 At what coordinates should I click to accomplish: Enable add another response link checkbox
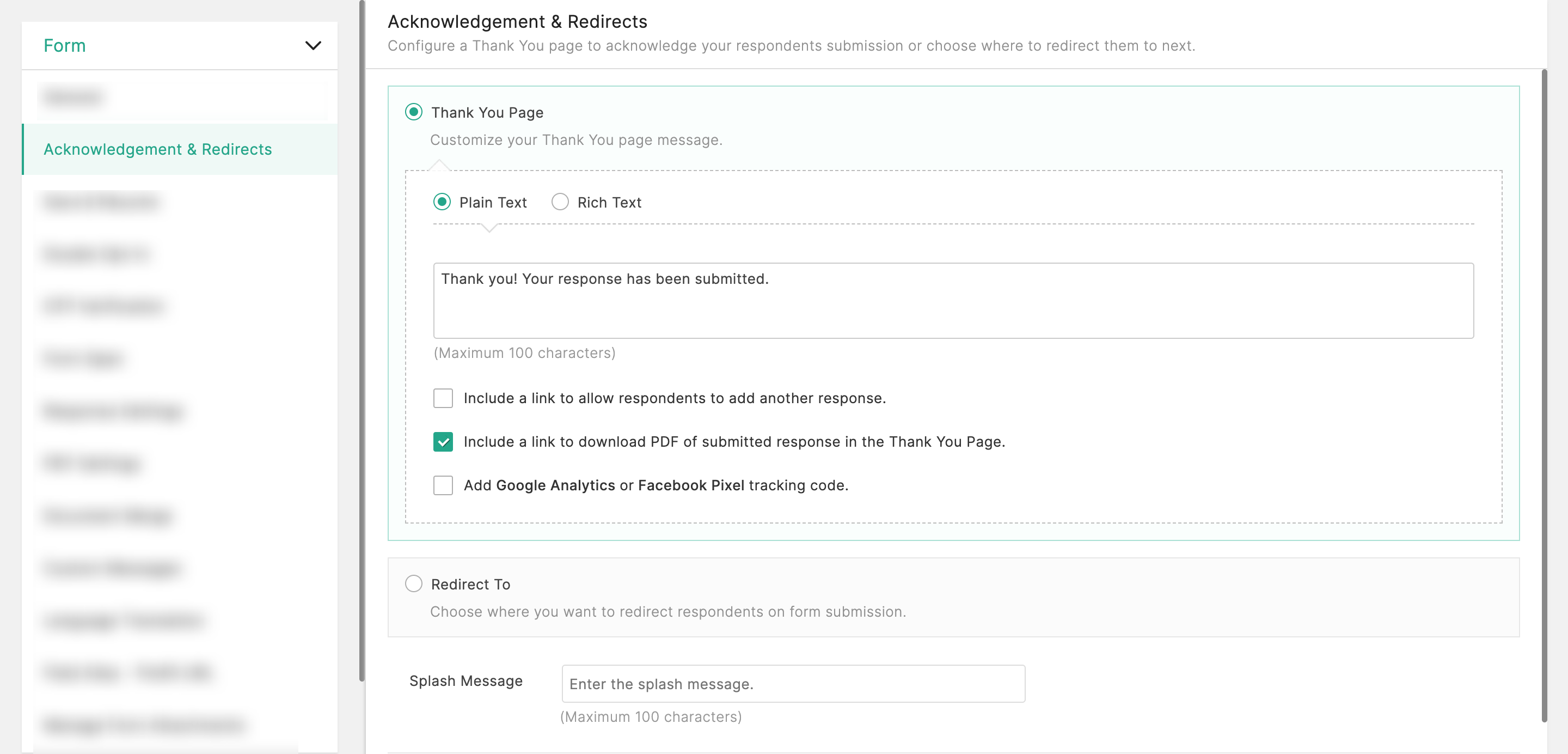[x=443, y=398]
